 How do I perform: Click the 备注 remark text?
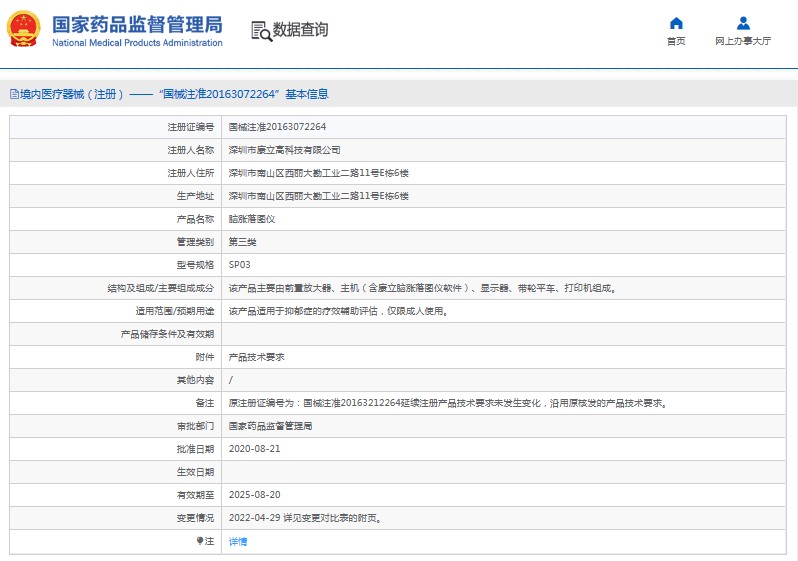(448, 403)
